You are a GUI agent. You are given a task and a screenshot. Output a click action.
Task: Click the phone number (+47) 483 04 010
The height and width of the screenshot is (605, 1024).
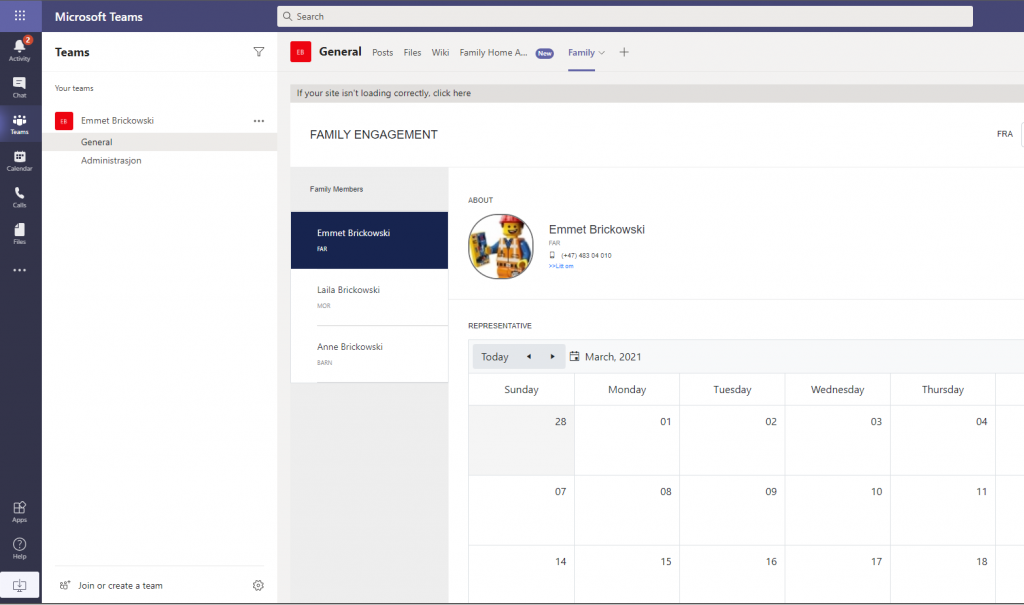(586, 255)
